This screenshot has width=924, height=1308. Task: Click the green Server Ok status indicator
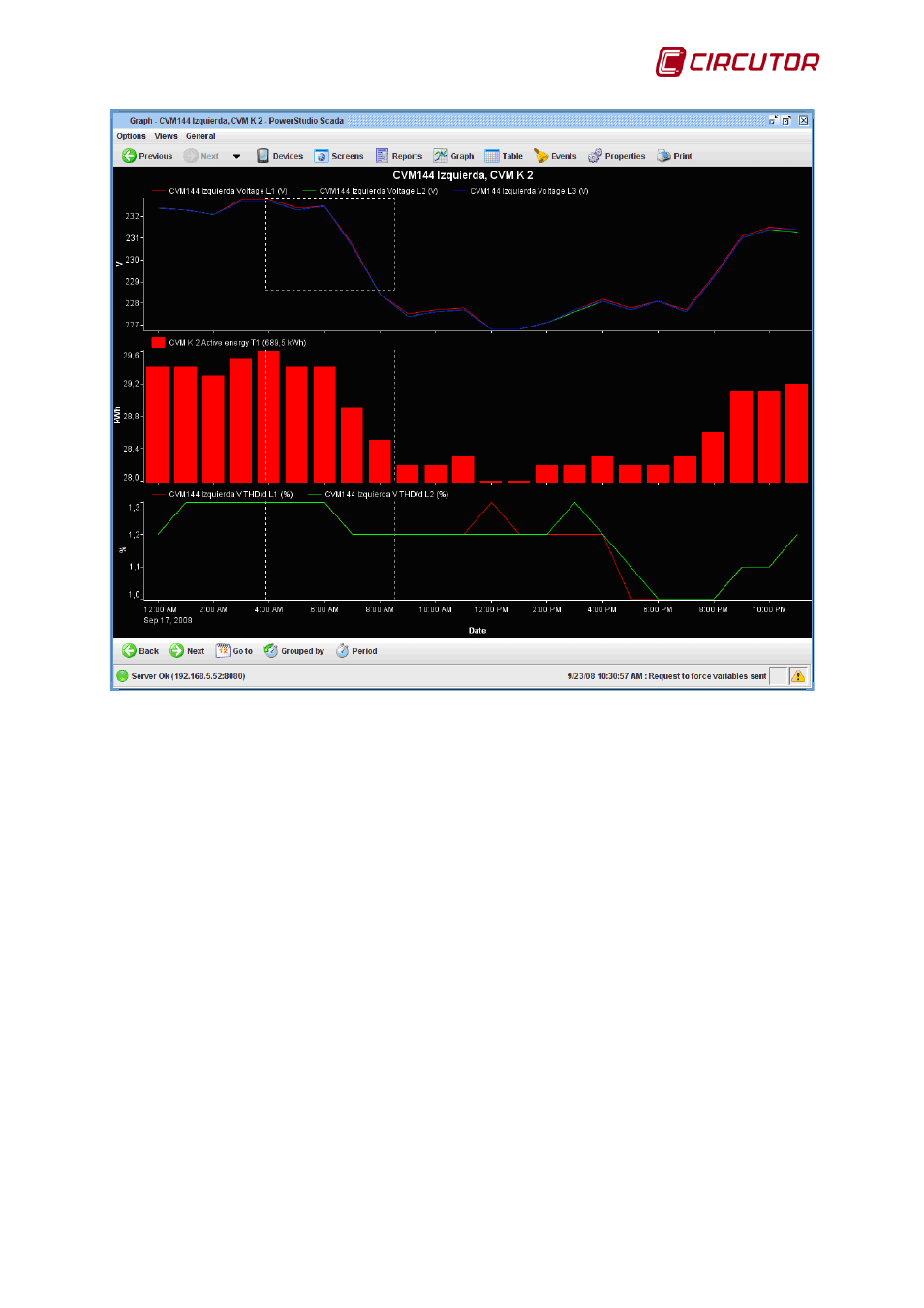(122, 676)
